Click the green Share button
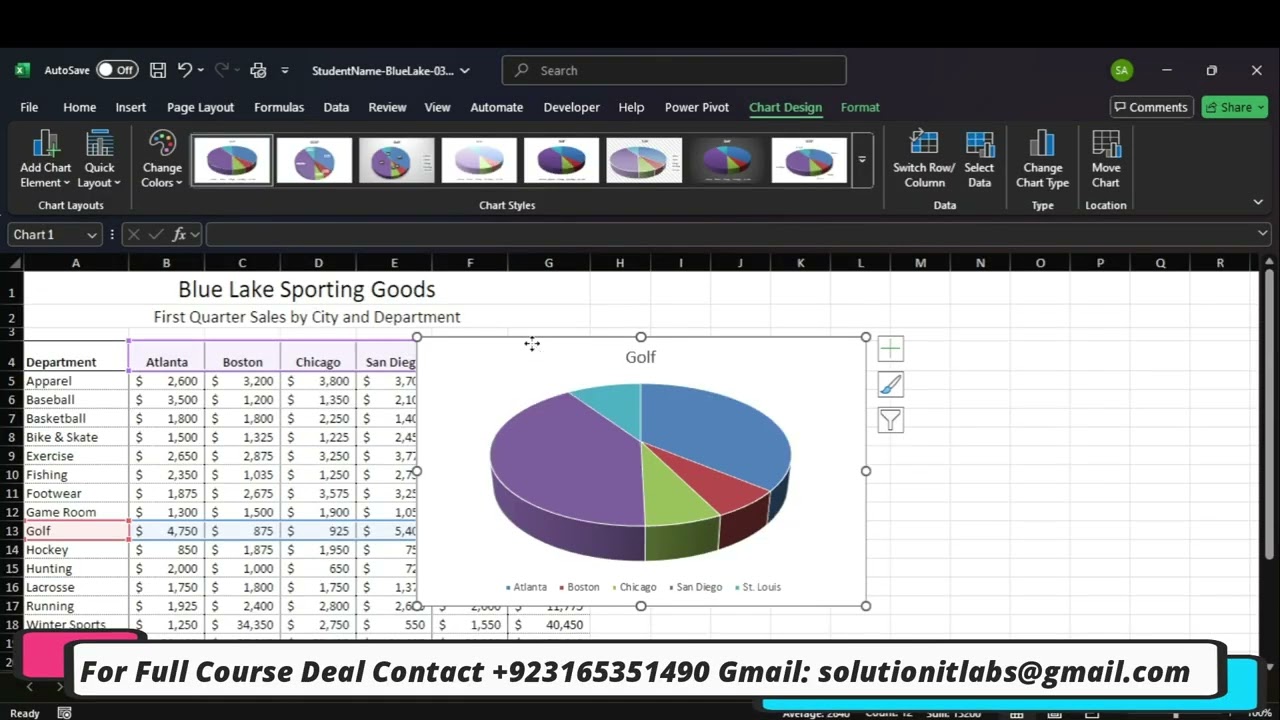This screenshot has height=720, width=1280. click(x=1235, y=107)
